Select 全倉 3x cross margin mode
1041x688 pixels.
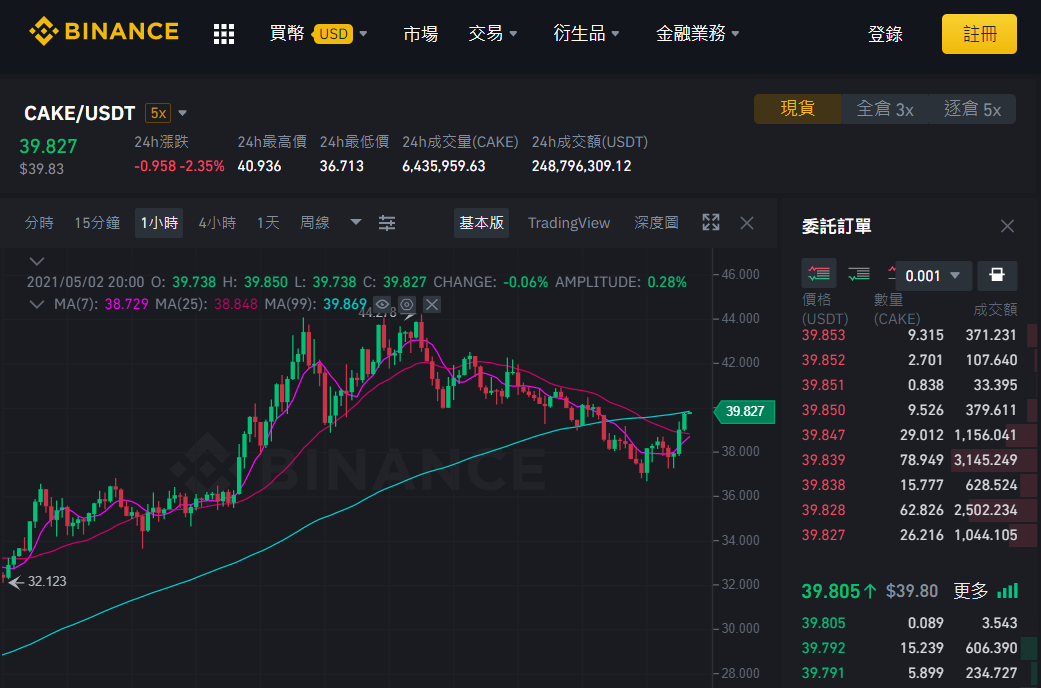click(x=885, y=109)
